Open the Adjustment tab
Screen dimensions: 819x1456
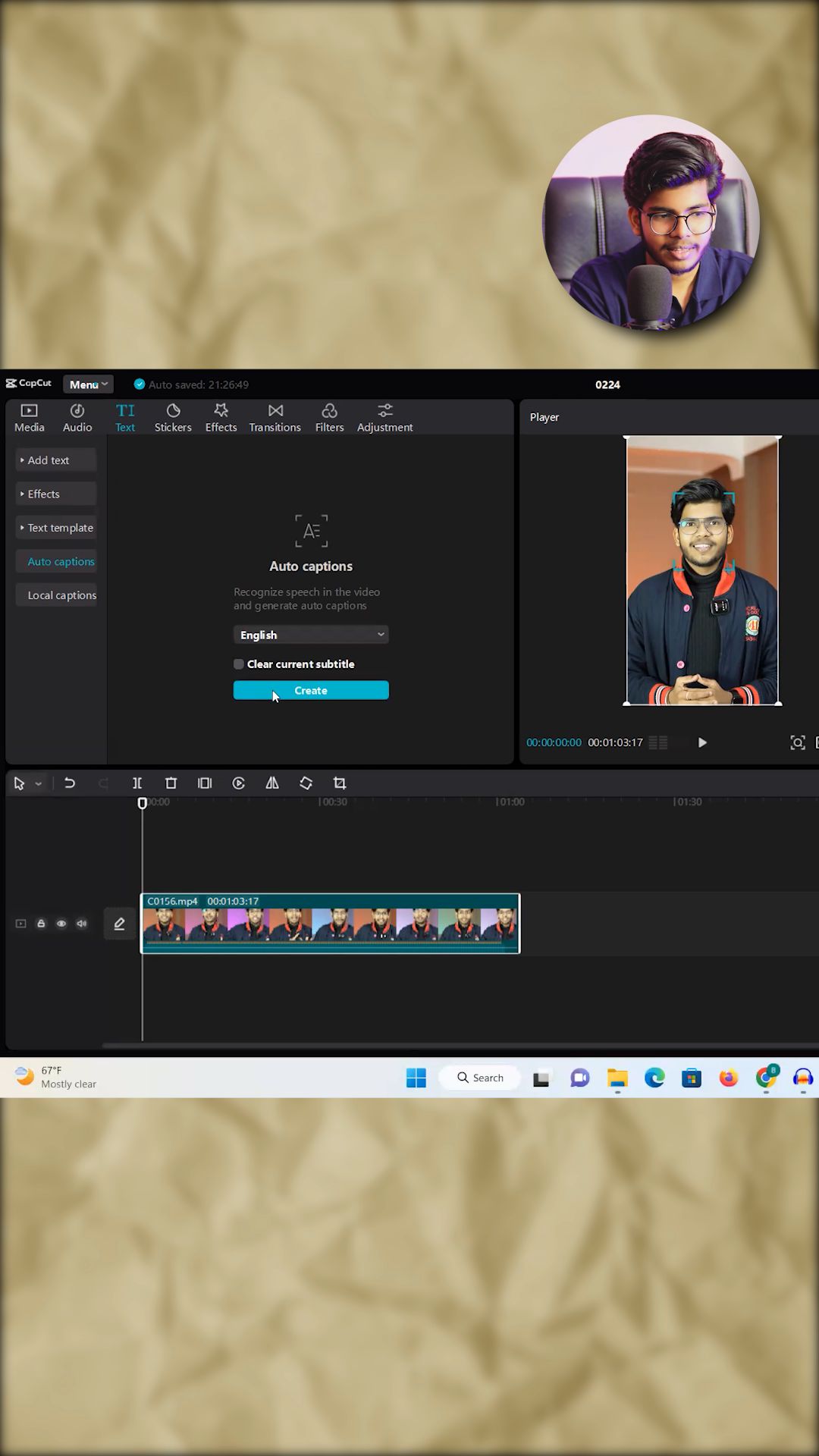[x=384, y=418]
